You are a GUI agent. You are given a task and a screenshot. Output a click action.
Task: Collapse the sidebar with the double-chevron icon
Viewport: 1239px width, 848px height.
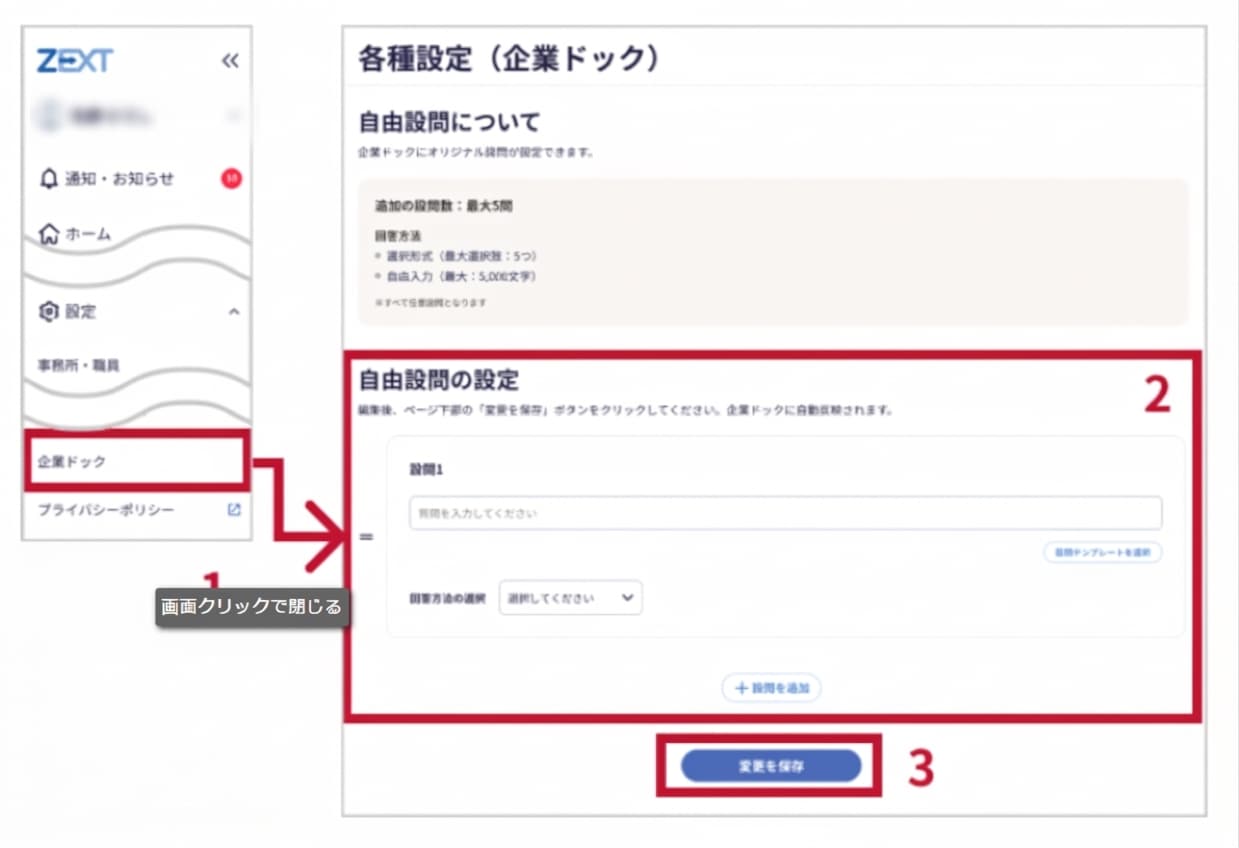(x=230, y=62)
